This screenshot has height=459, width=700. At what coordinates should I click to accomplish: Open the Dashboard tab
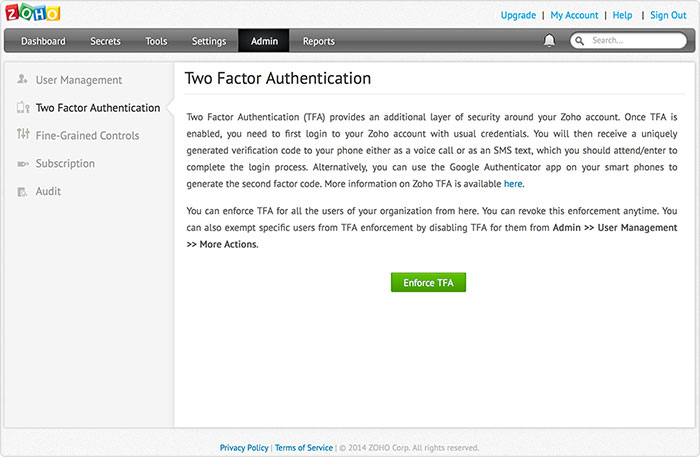pyautogui.click(x=43, y=41)
